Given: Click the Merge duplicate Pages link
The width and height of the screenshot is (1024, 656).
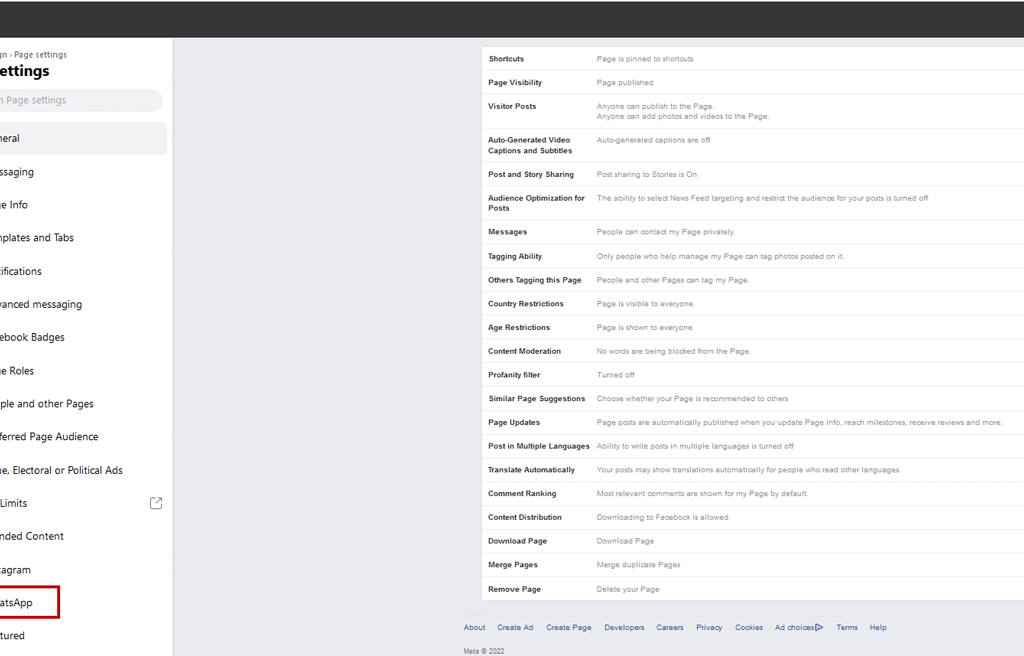Looking at the screenshot, I should tap(638, 565).
